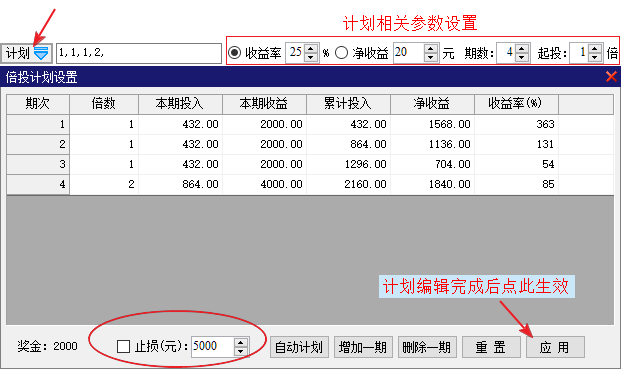The width and height of the screenshot is (621, 369).
Task: Click the 54 收益率 cell
Action: [x=516, y=164]
